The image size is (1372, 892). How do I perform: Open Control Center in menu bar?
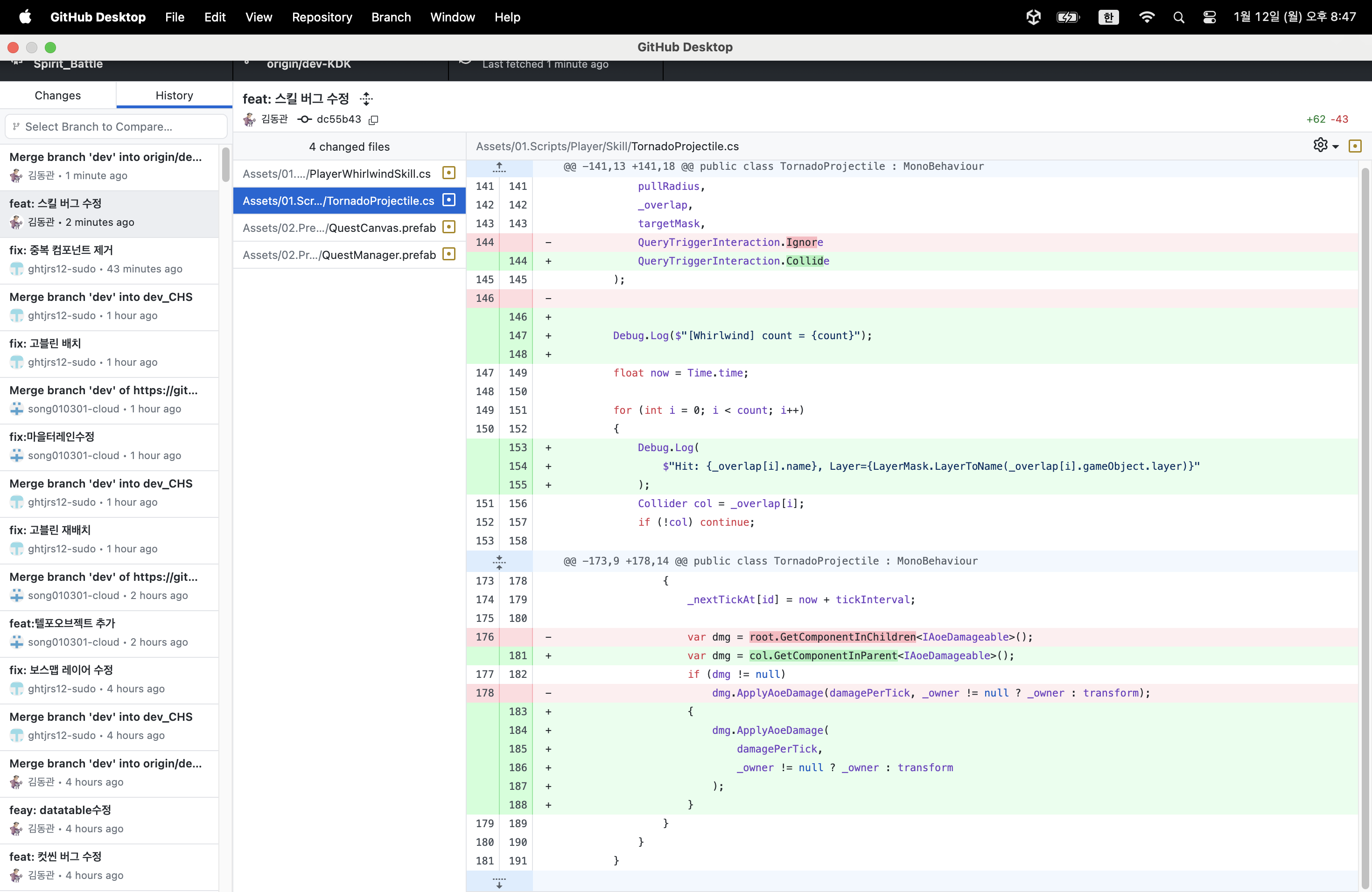click(x=1210, y=17)
